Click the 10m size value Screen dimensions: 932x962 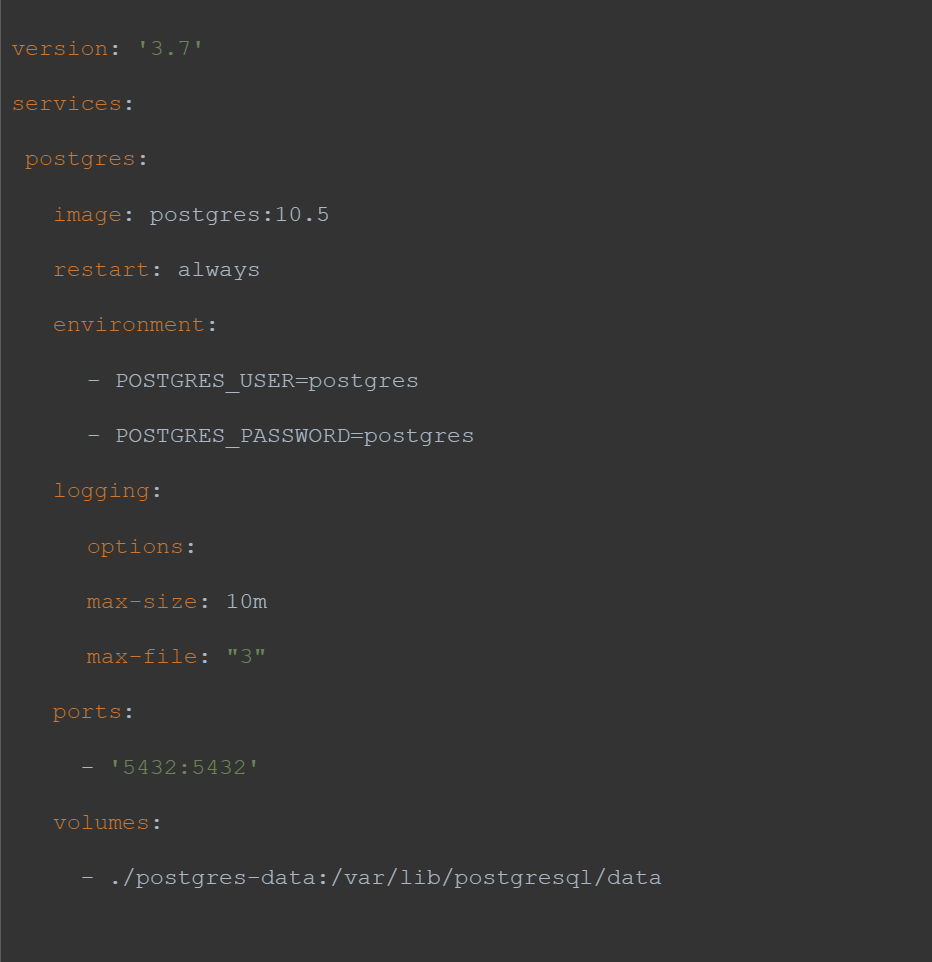point(246,602)
